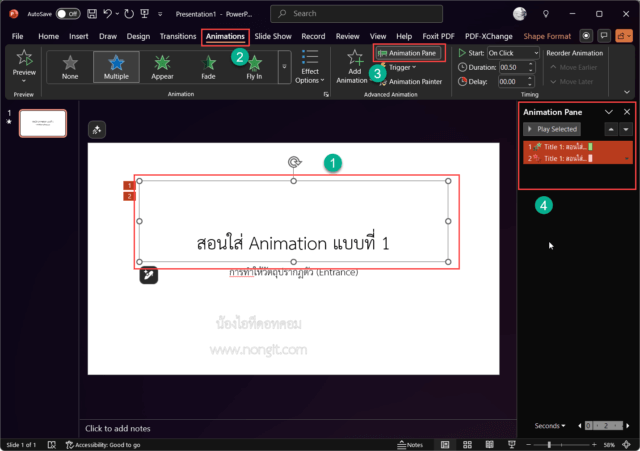Viewport: 640px width, 451px height.
Task: Switch to the Insert tab
Action: point(79,36)
